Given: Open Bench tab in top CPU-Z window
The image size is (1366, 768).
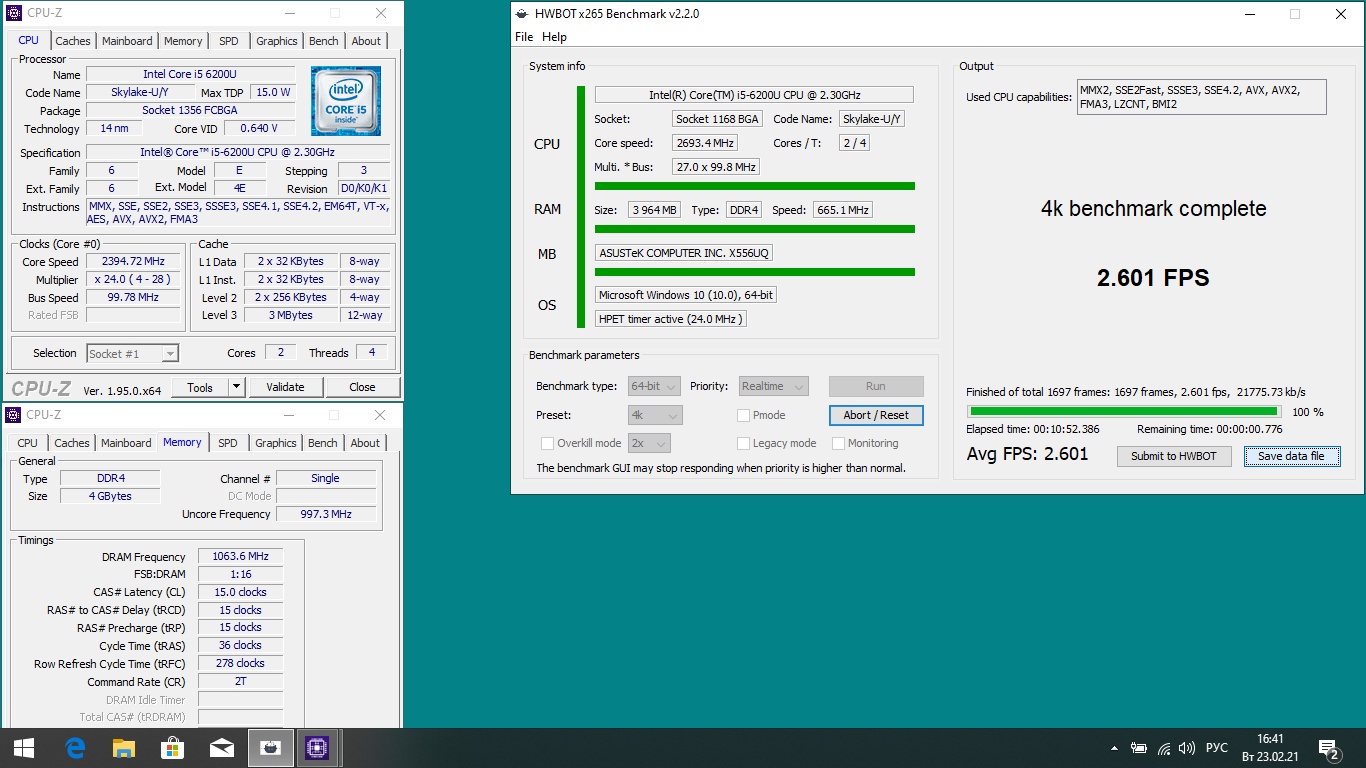Looking at the screenshot, I should pyautogui.click(x=324, y=41).
